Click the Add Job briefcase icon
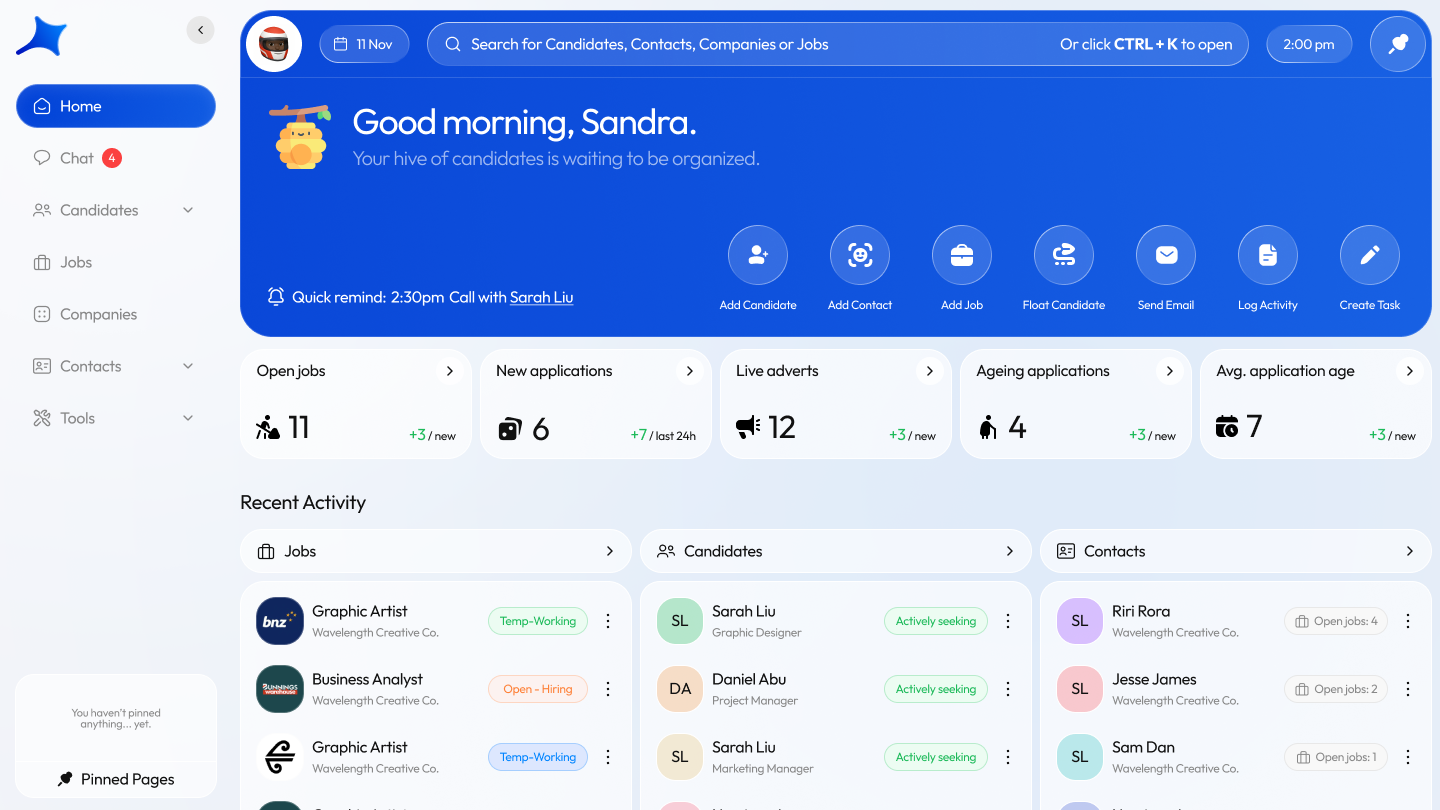 coord(962,255)
